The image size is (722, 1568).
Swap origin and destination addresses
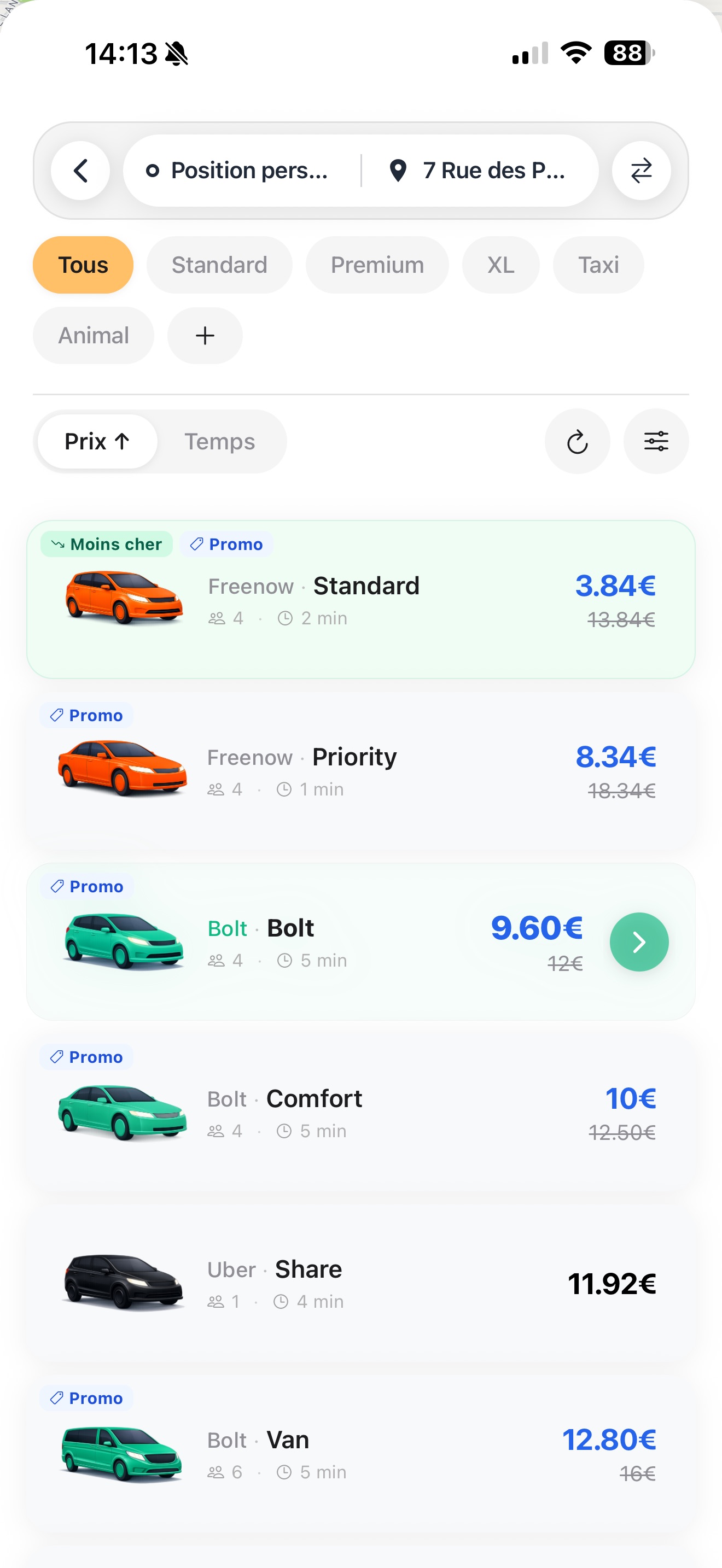(641, 171)
